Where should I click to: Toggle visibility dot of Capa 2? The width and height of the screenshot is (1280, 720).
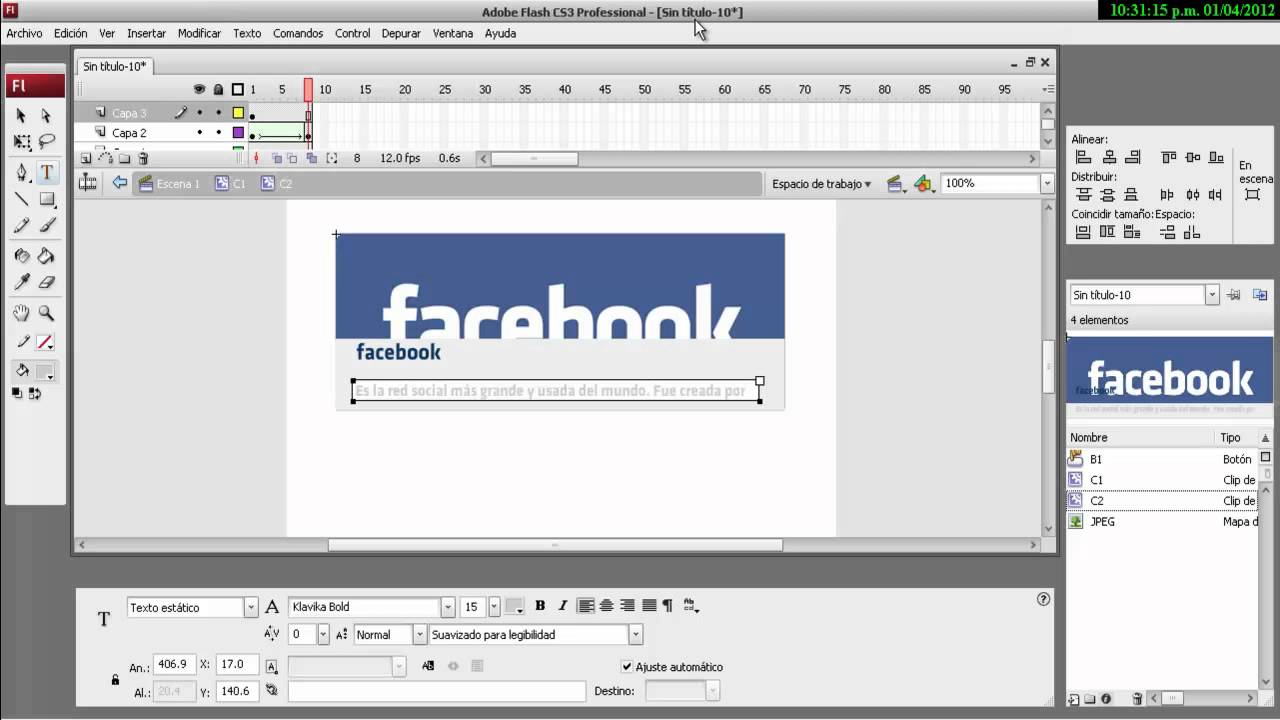[x=199, y=132]
